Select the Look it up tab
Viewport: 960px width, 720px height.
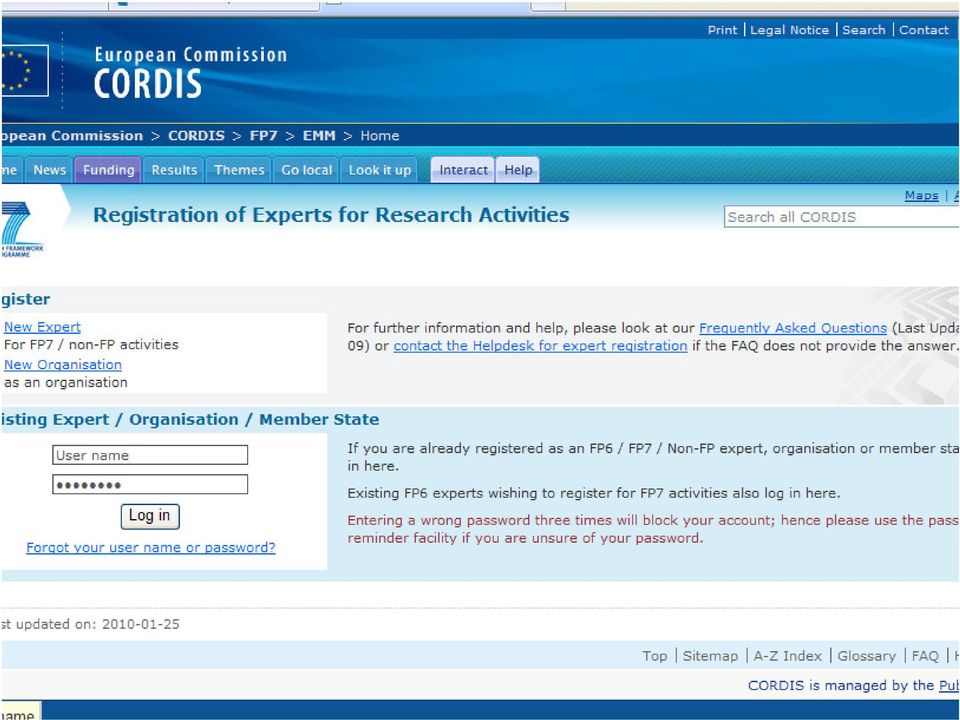click(x=380, y=170)
